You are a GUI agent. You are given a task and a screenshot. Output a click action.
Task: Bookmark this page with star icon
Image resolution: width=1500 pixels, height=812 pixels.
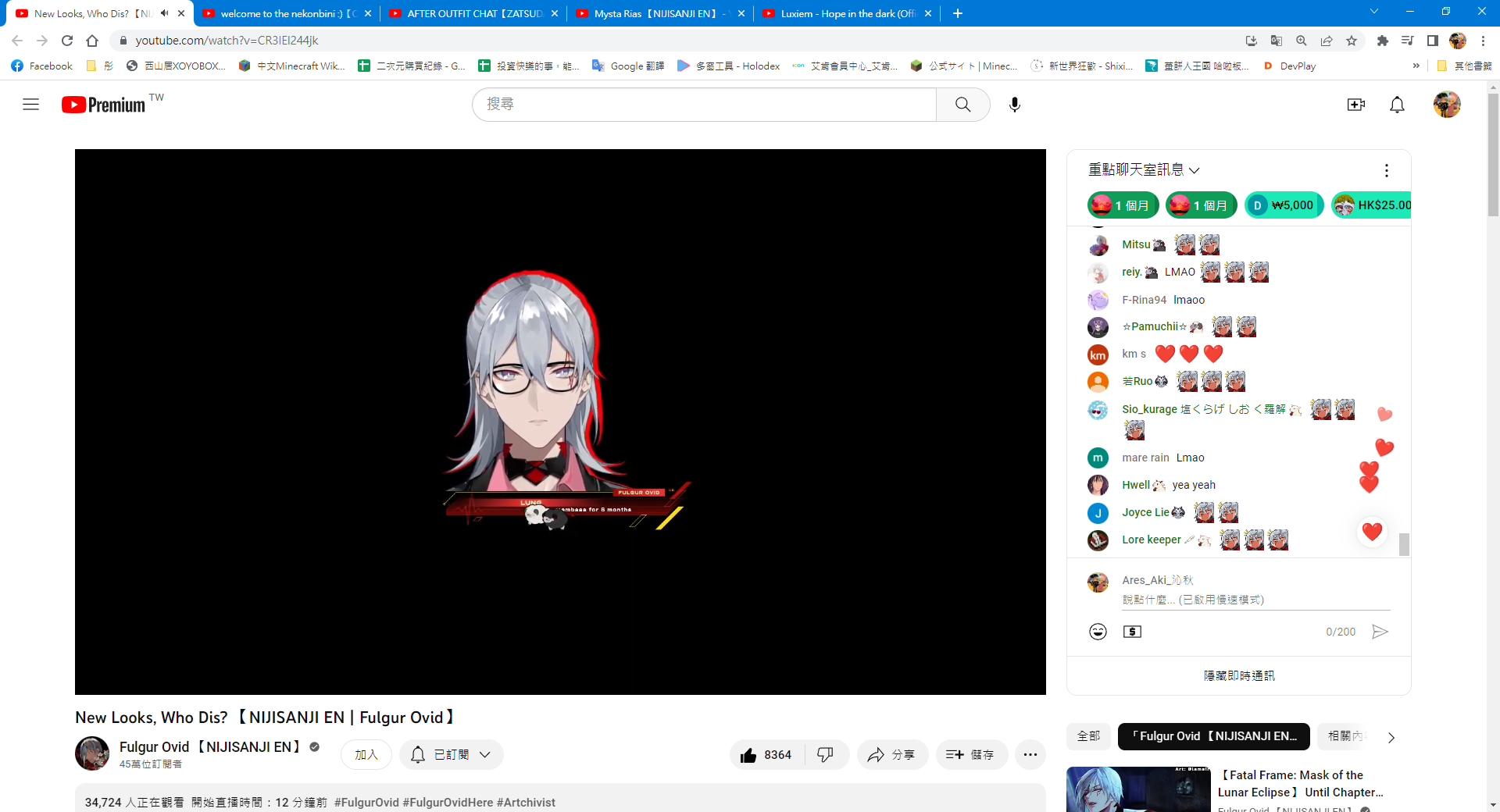click(1352, 41)
